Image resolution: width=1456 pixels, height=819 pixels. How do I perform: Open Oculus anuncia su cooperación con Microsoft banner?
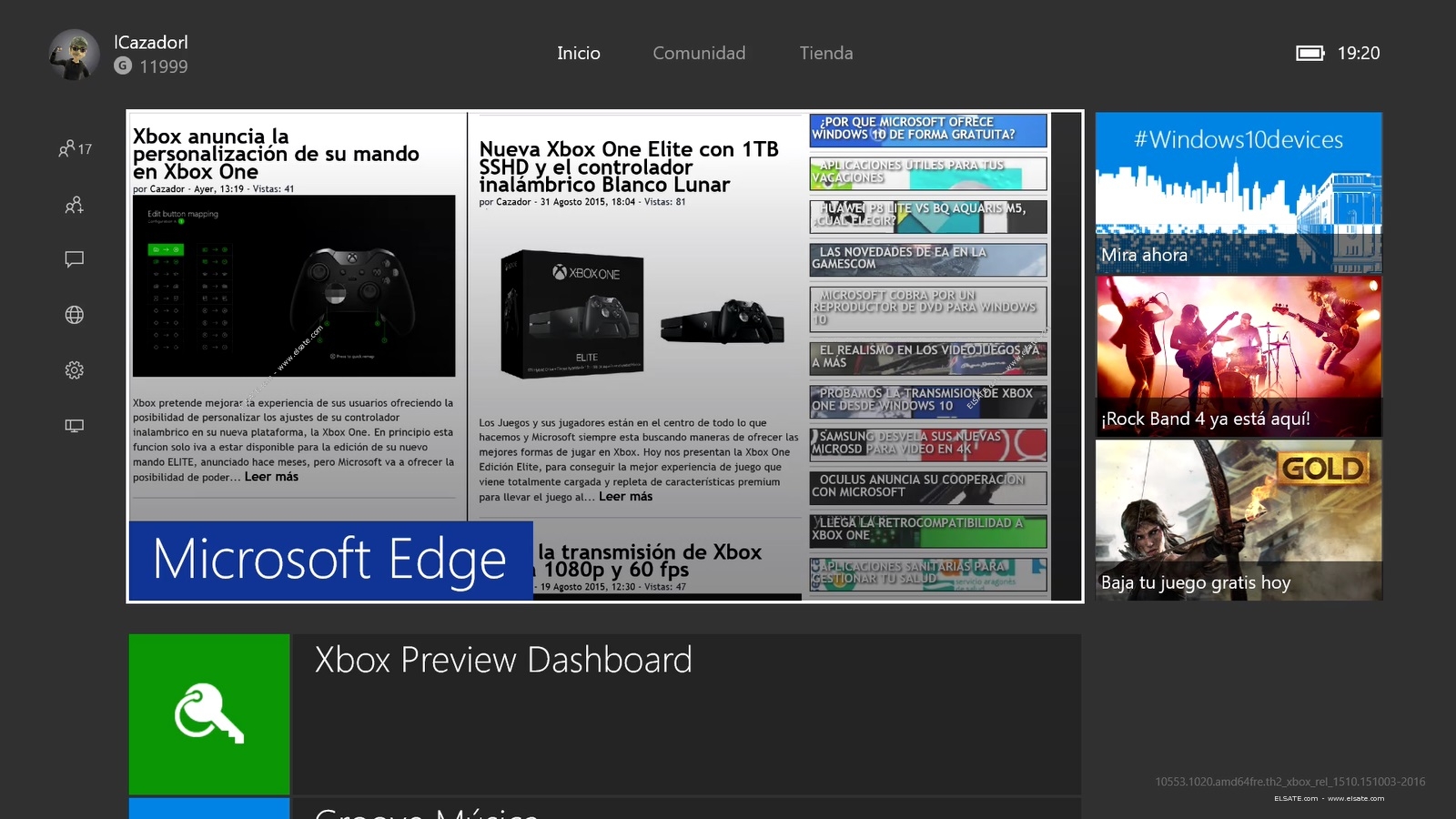click(928, 488)
